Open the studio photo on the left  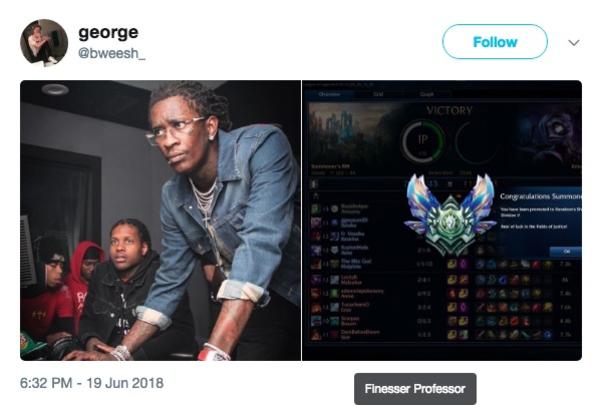coord(160,220)
